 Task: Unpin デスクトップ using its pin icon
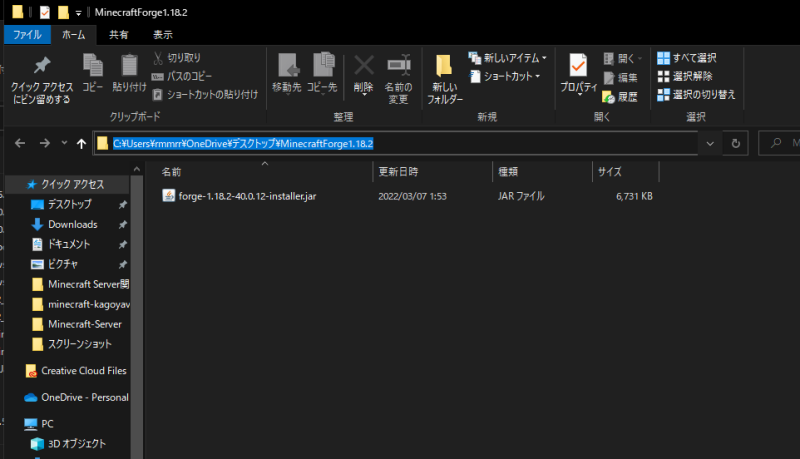pyautogui.click(x=122, y=205)
